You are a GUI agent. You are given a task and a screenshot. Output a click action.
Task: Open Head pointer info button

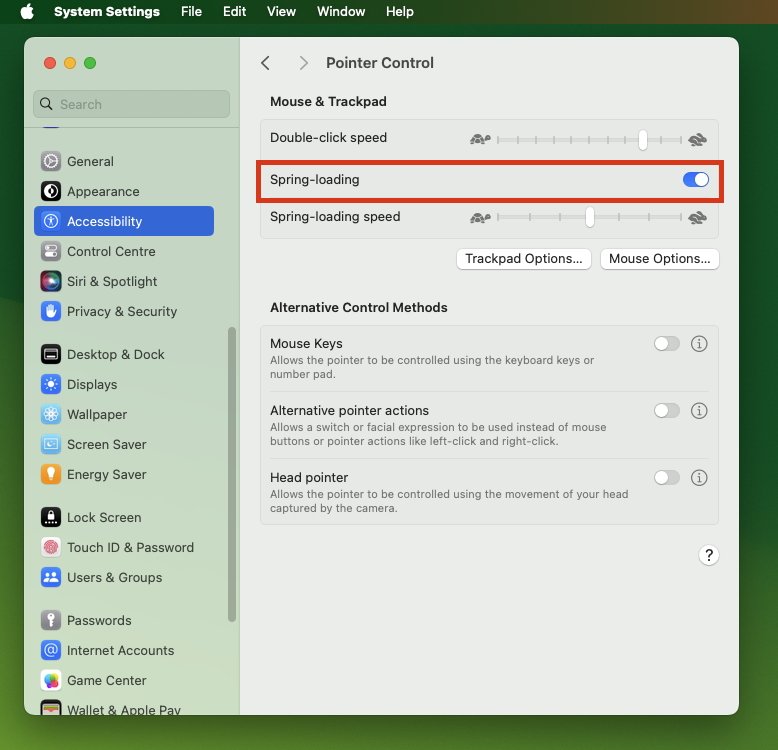(699, 477)
